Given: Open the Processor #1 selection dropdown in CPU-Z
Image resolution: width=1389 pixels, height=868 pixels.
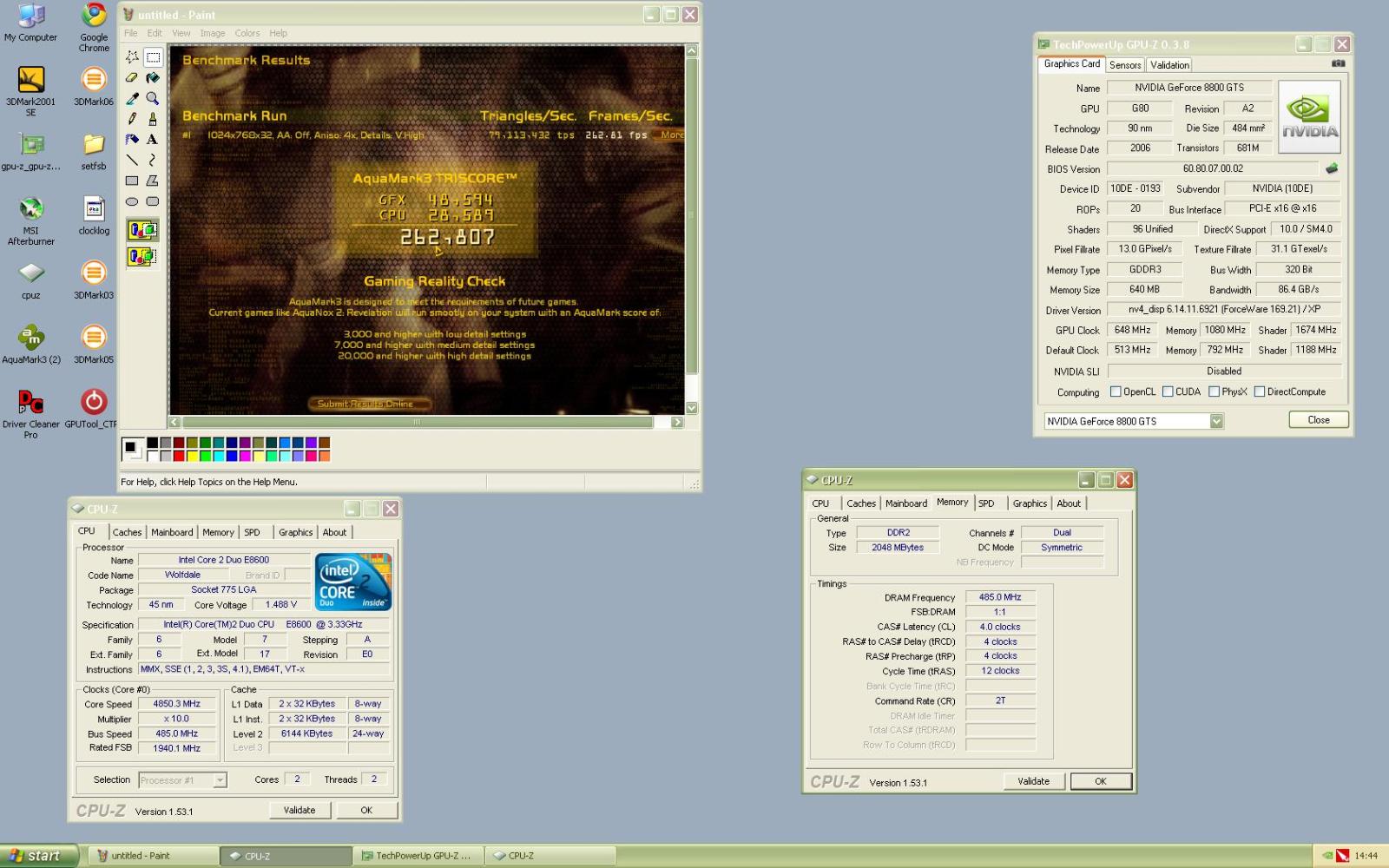Looking at the screenshot, I should 220,780.
